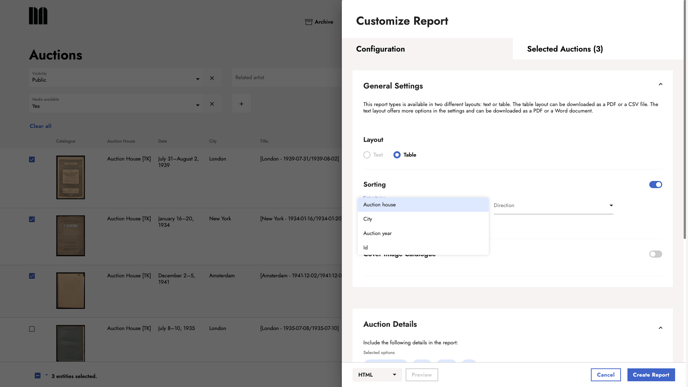Open the Visibility dropdown
This screenshot has width=688, height=387.
point(116,78)
